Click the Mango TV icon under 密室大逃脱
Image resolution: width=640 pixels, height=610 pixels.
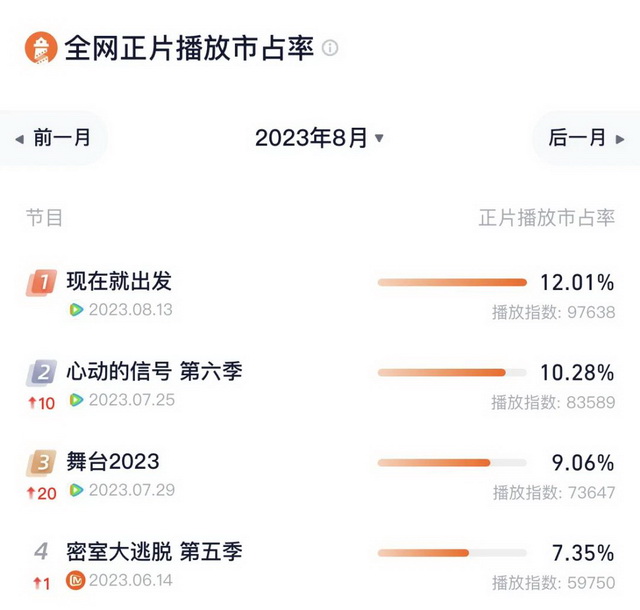(x=75, y=580)
